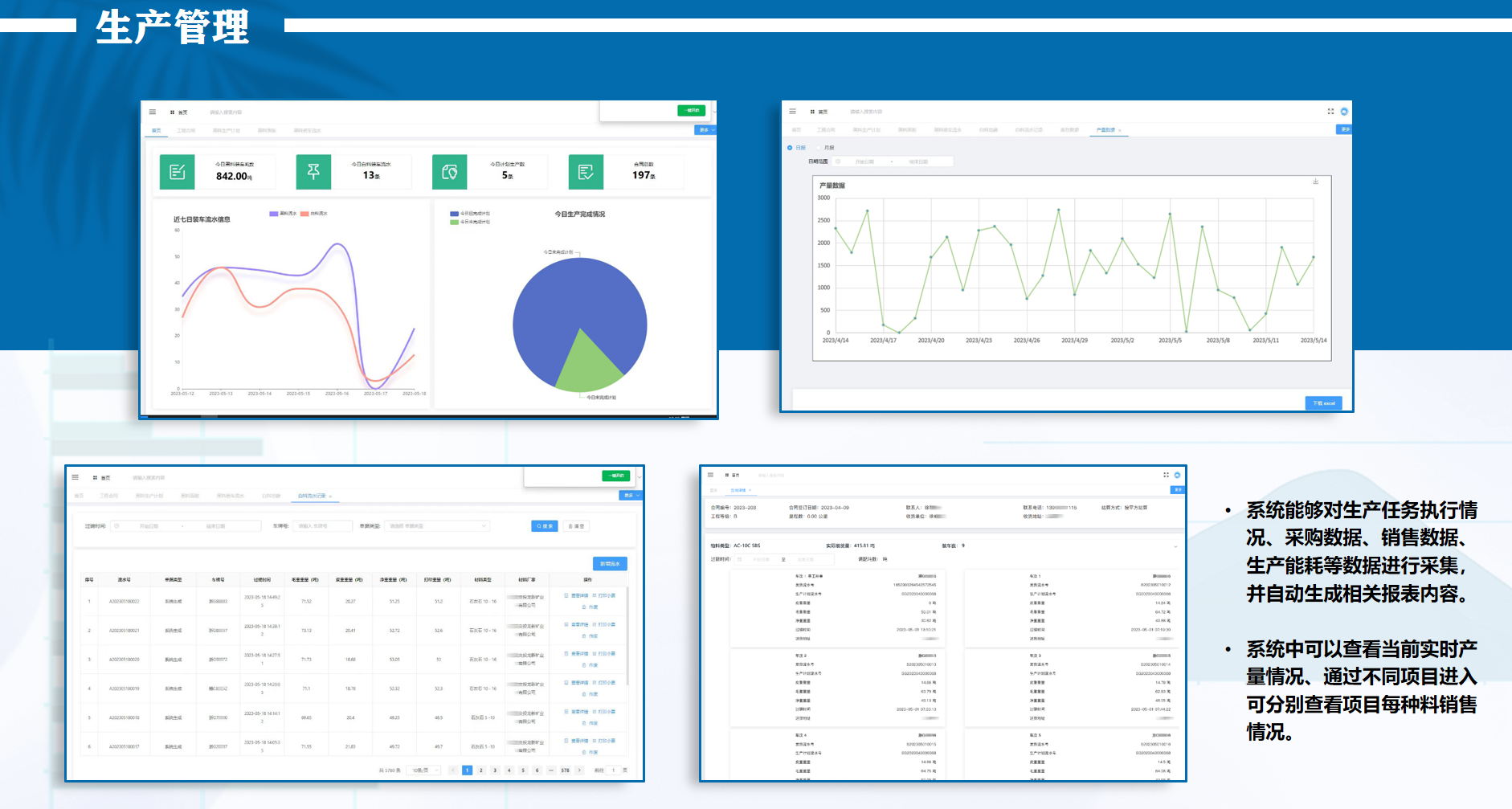Click search box in dashboard panel header
This screenshot has height=809, width=1512.
[x=226, y=112]
